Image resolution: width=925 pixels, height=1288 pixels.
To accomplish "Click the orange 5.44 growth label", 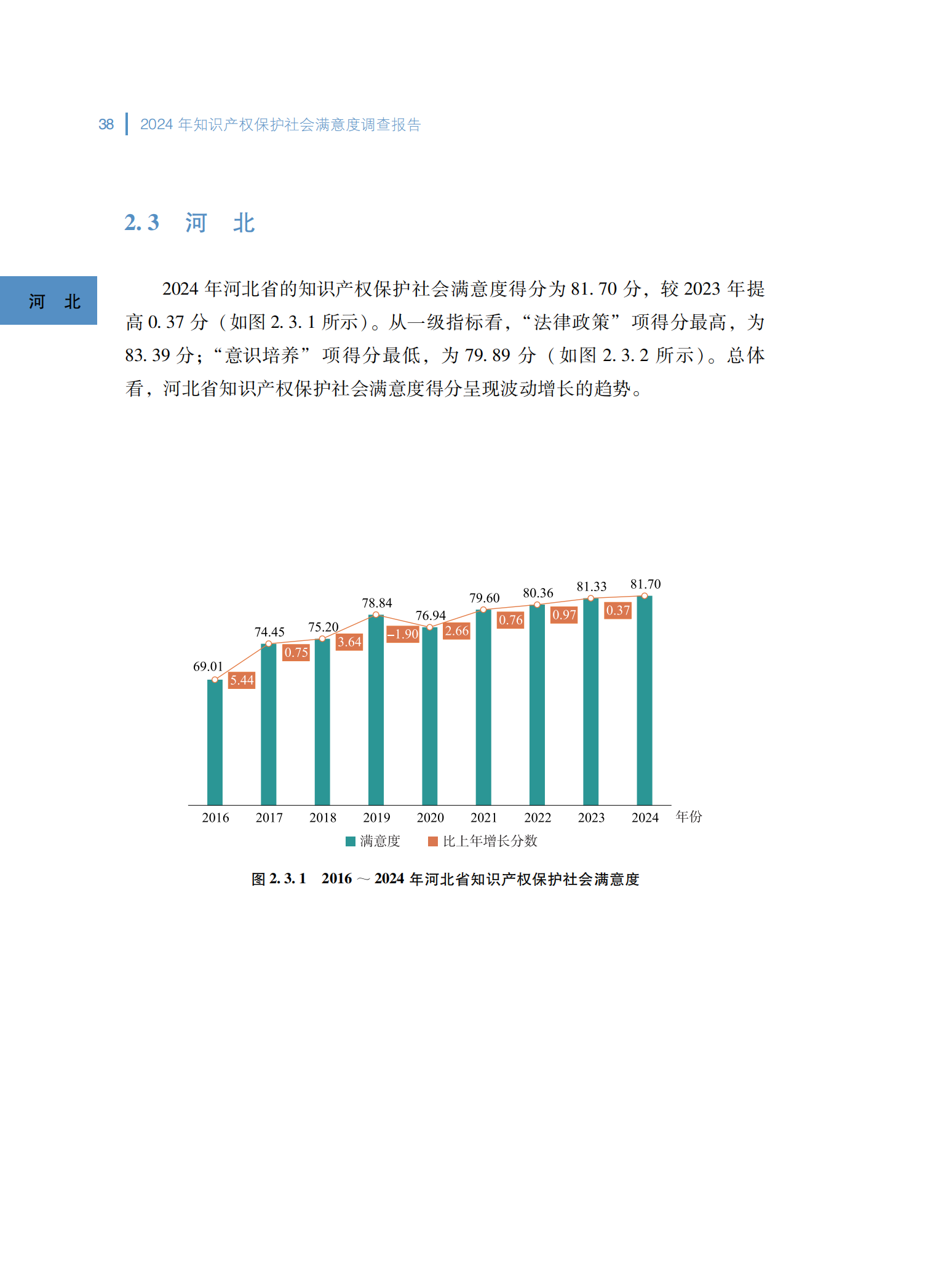I will (x=242, y=680).
